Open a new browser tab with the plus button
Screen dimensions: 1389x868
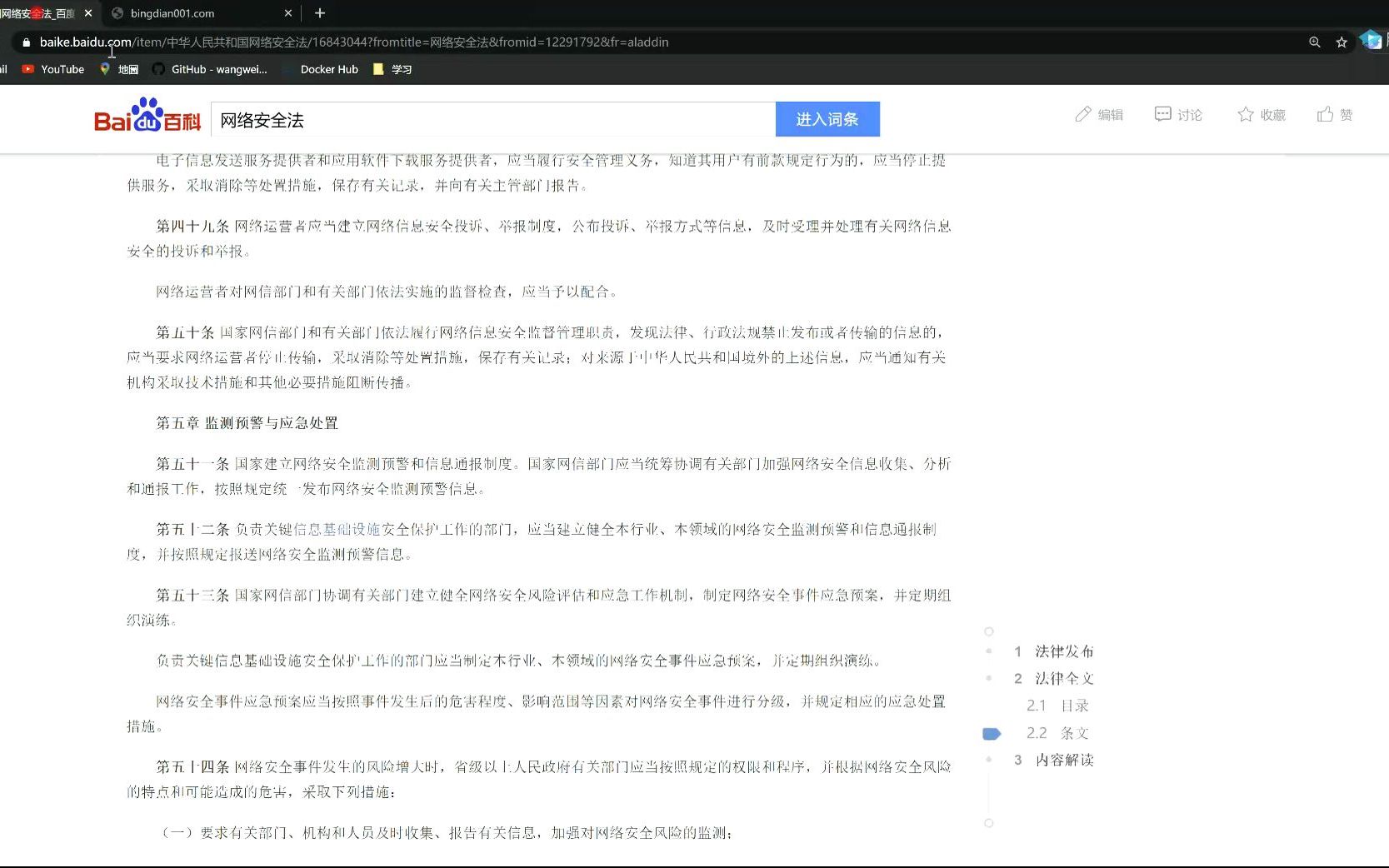[x=320, y=13]
